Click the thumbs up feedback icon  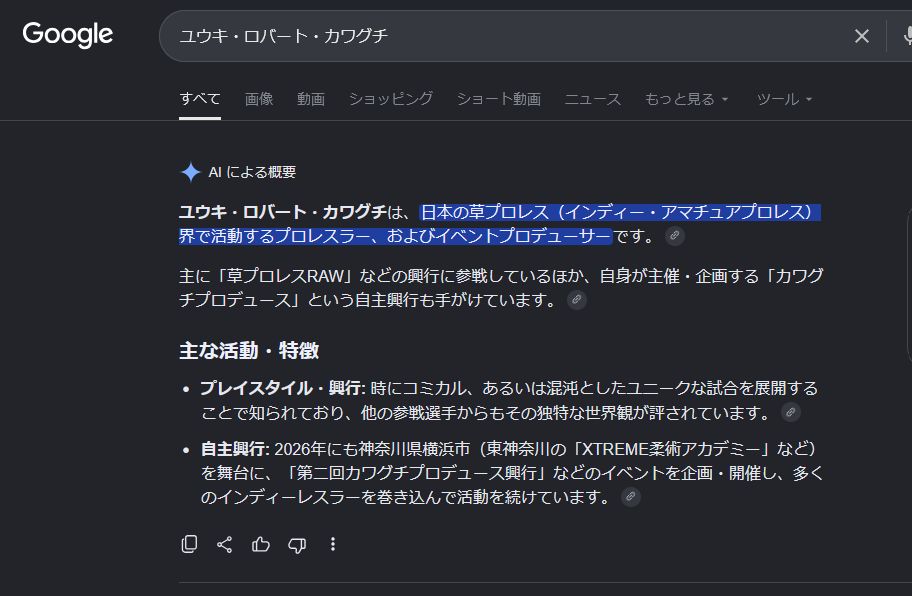[x=261, y=544]
